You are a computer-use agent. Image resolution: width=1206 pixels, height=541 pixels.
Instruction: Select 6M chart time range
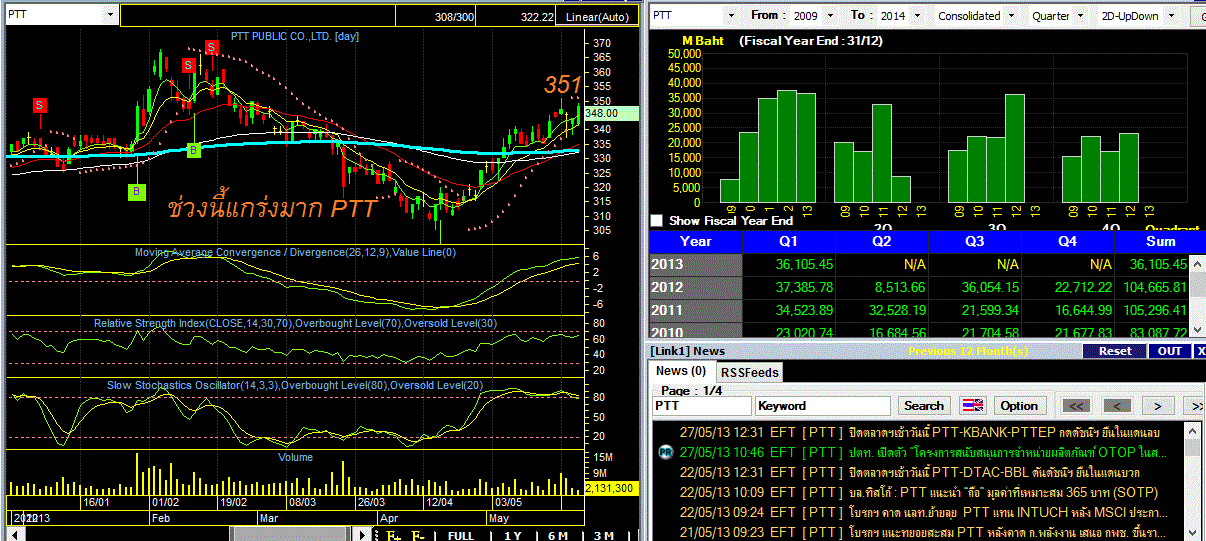tap(558, 535)
